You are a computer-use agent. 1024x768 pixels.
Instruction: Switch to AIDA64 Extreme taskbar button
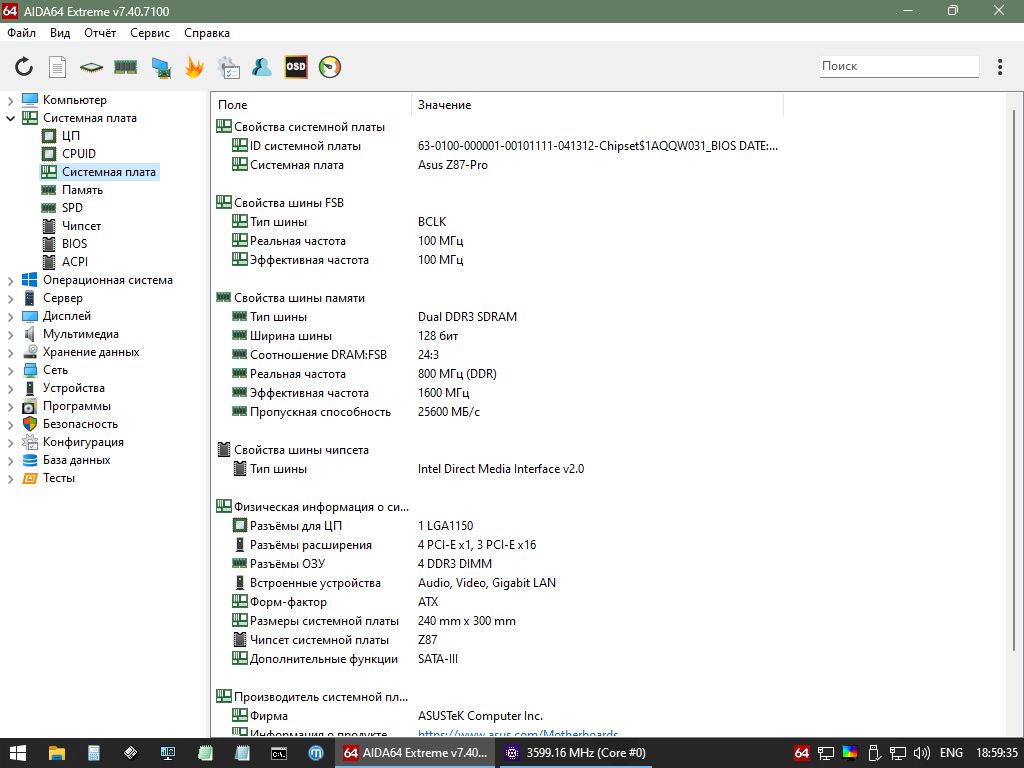[416, 753]
